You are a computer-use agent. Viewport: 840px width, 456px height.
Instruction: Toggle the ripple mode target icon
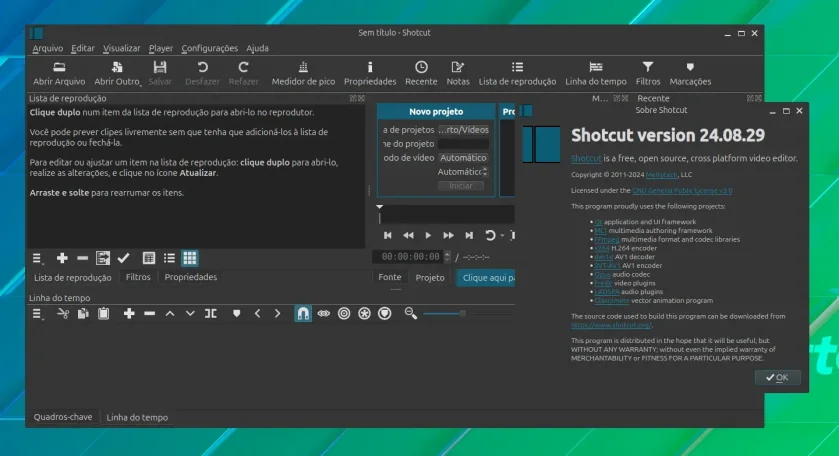pyautogui.click(x=344, y=313)
